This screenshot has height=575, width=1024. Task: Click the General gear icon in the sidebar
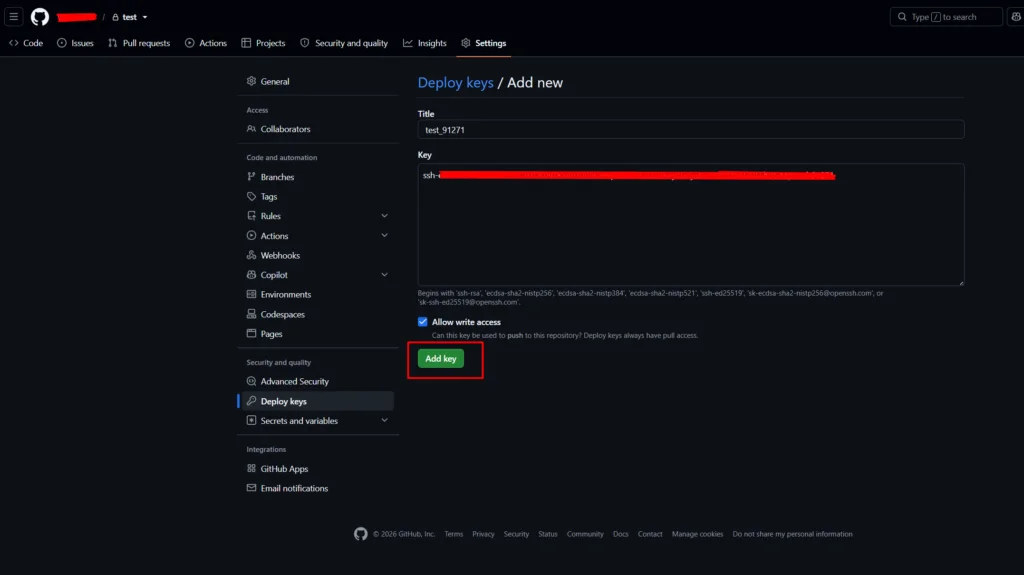coord(251,81)
